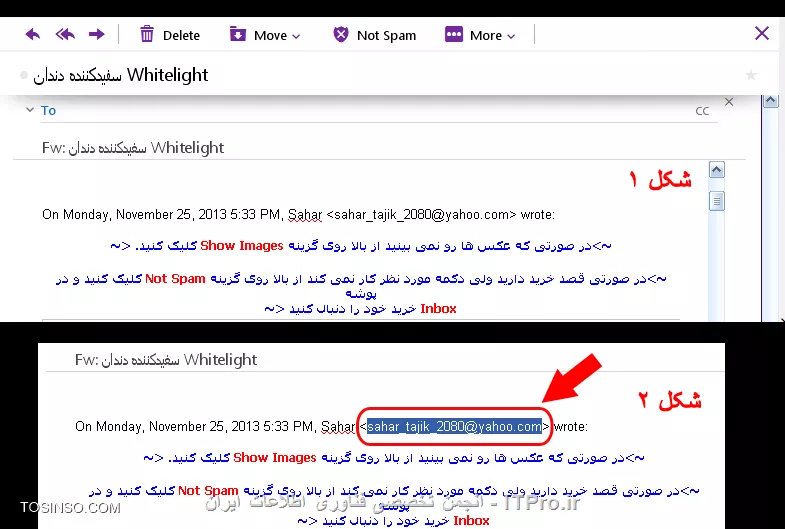This screenshot has height=529, width=785.
Task: Click message body scrollbar up arrow
Action: coord(716,170)
